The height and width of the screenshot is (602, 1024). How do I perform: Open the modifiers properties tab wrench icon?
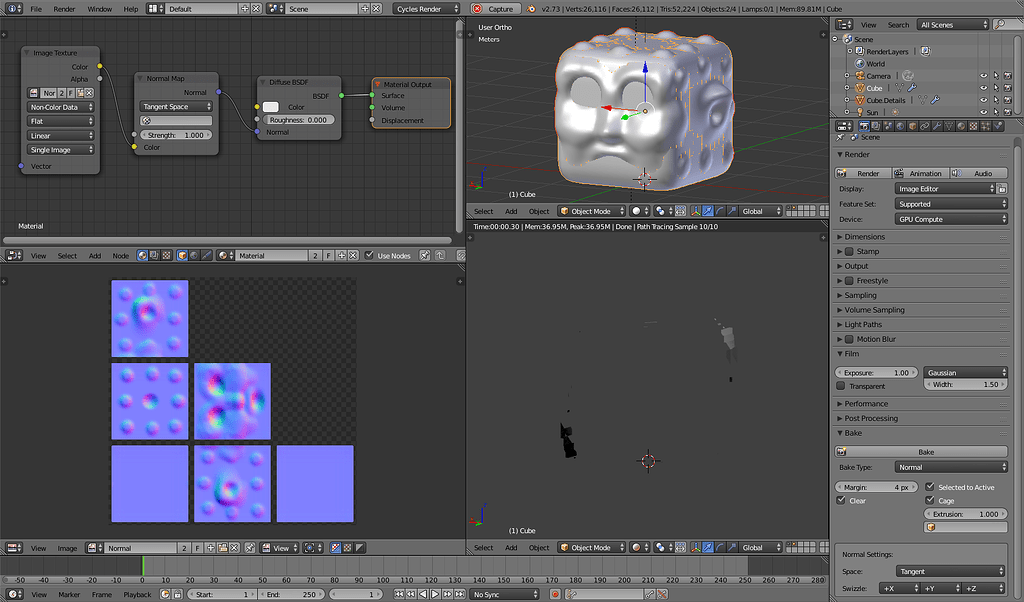tap(936, 126)
